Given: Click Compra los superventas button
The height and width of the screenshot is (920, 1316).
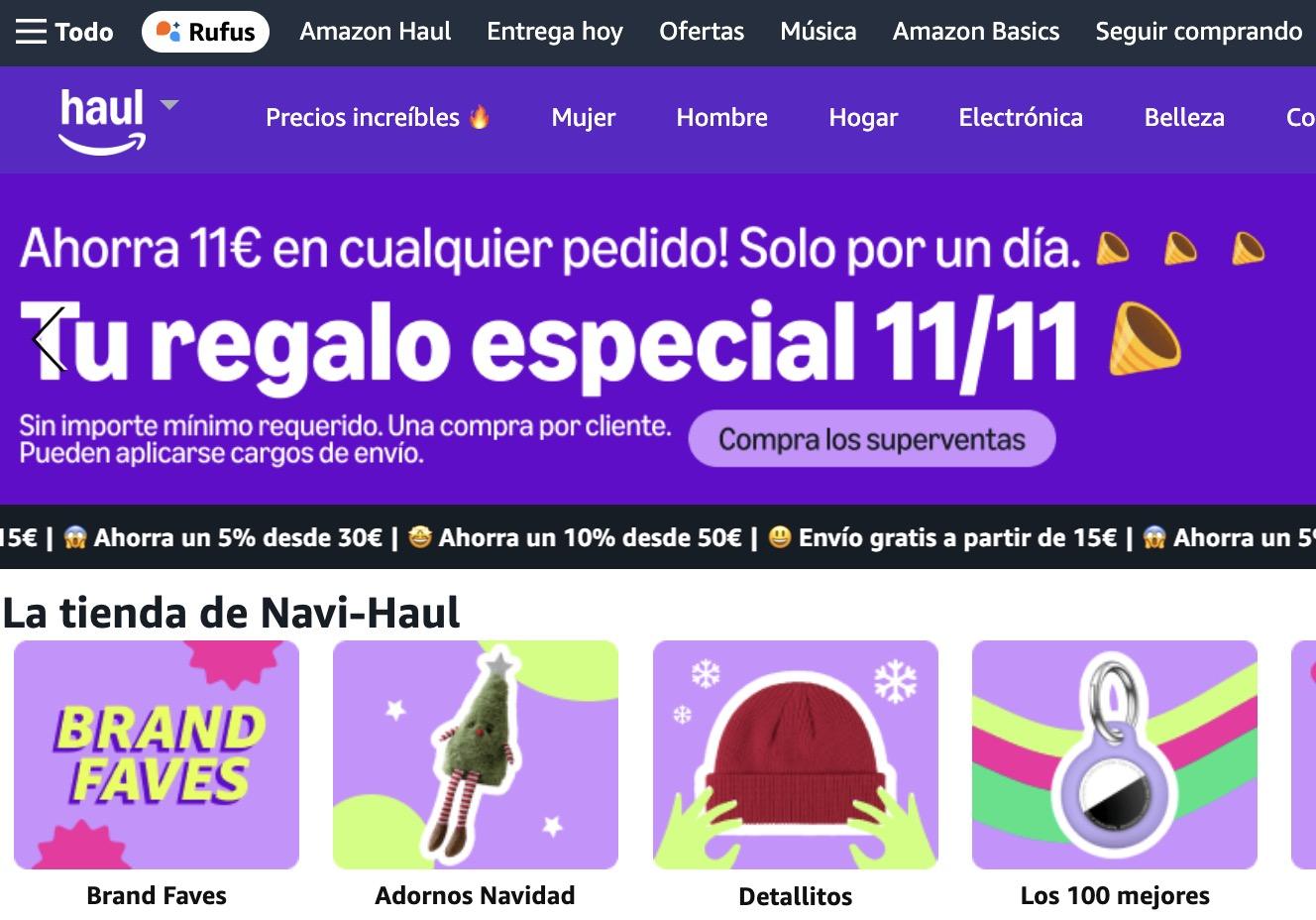Looking at the screenshot, I should [872, 438].
